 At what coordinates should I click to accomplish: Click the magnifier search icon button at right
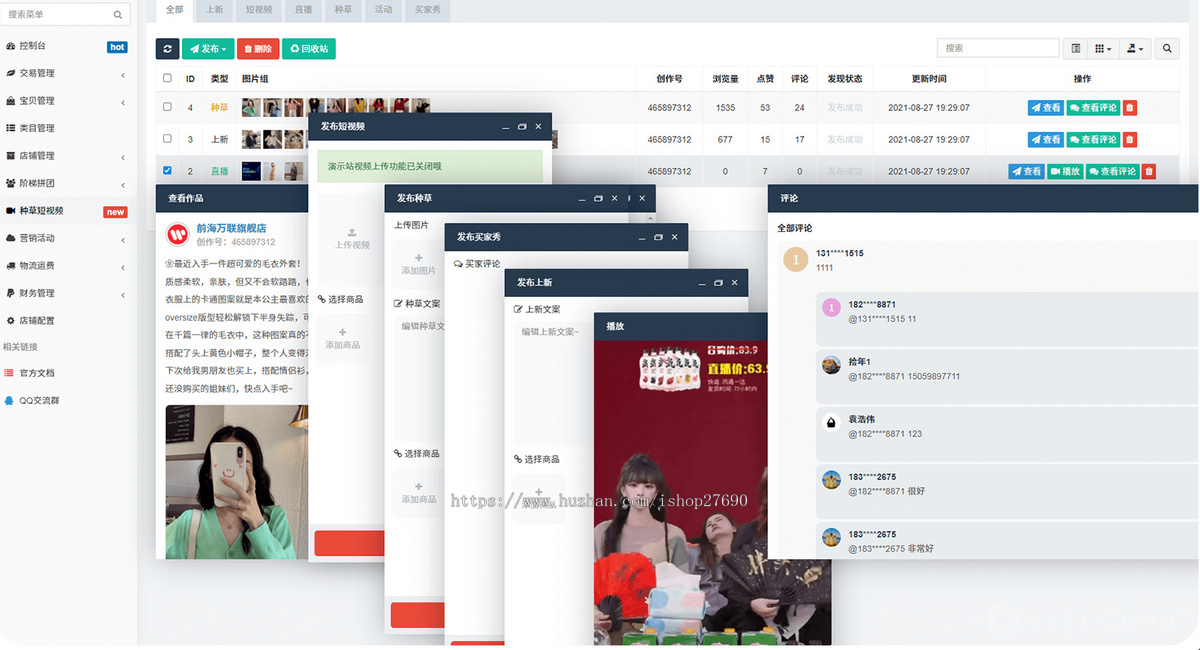coord(1167,48)
